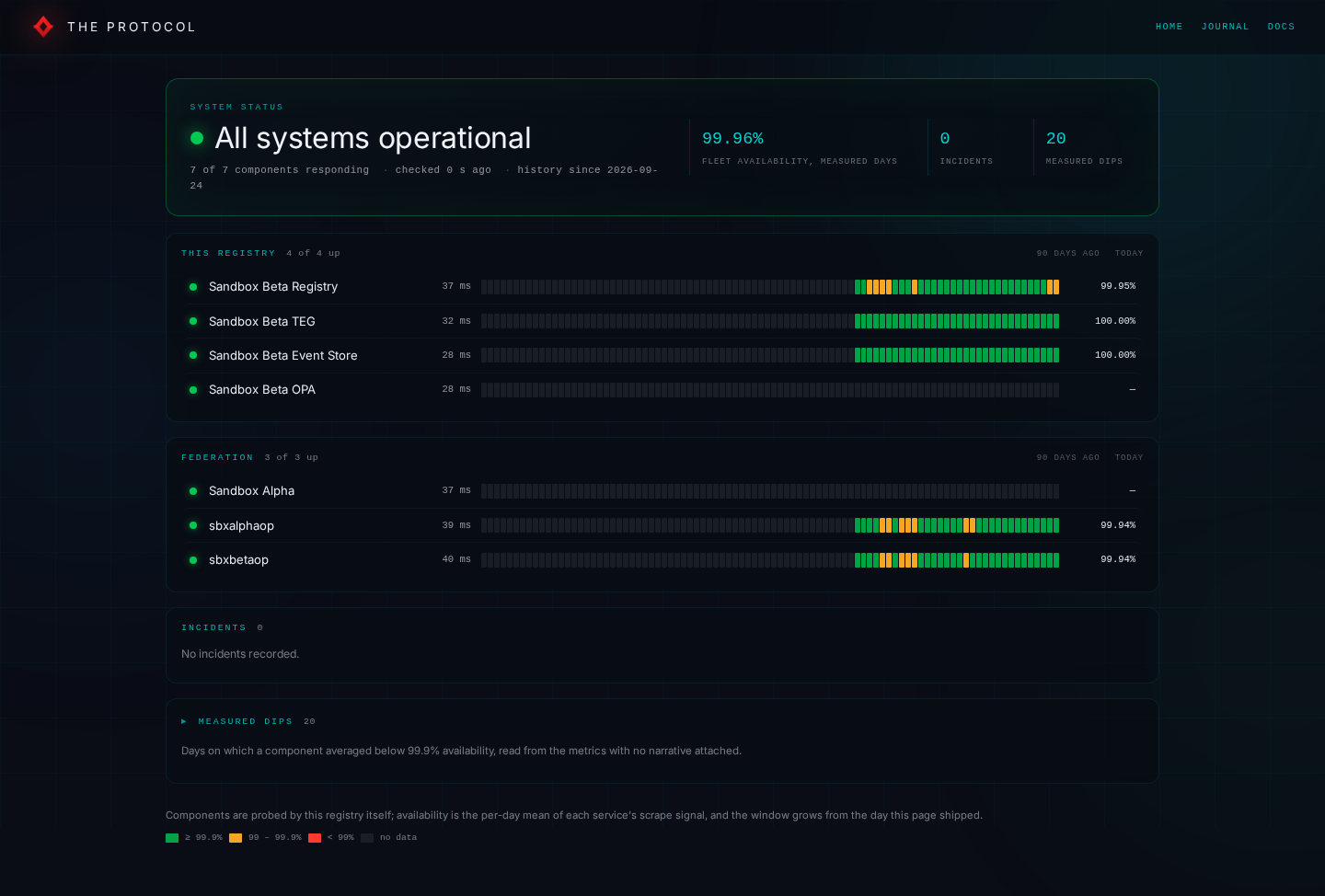The width and height of the screenshot is (1325, 896).
Task: Click the 0 incidents counter in status card
Action: 945,138
